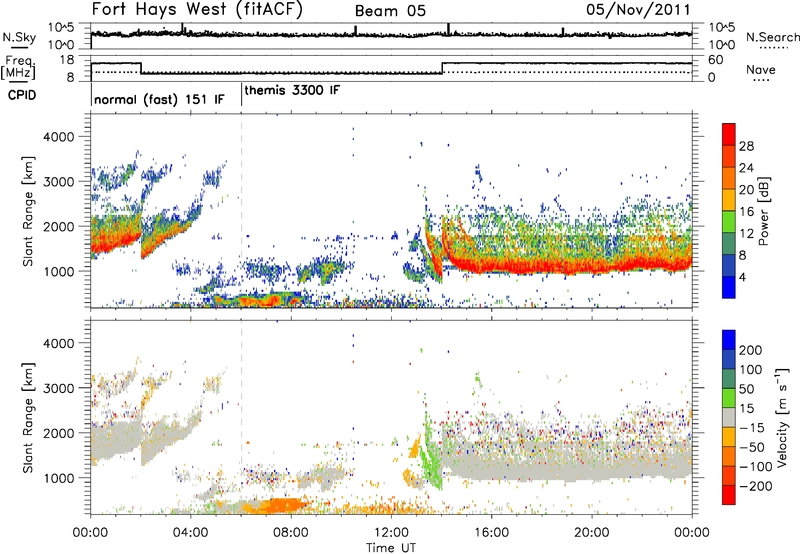Click the '18' tick on frequency axis

pos(67,60)
